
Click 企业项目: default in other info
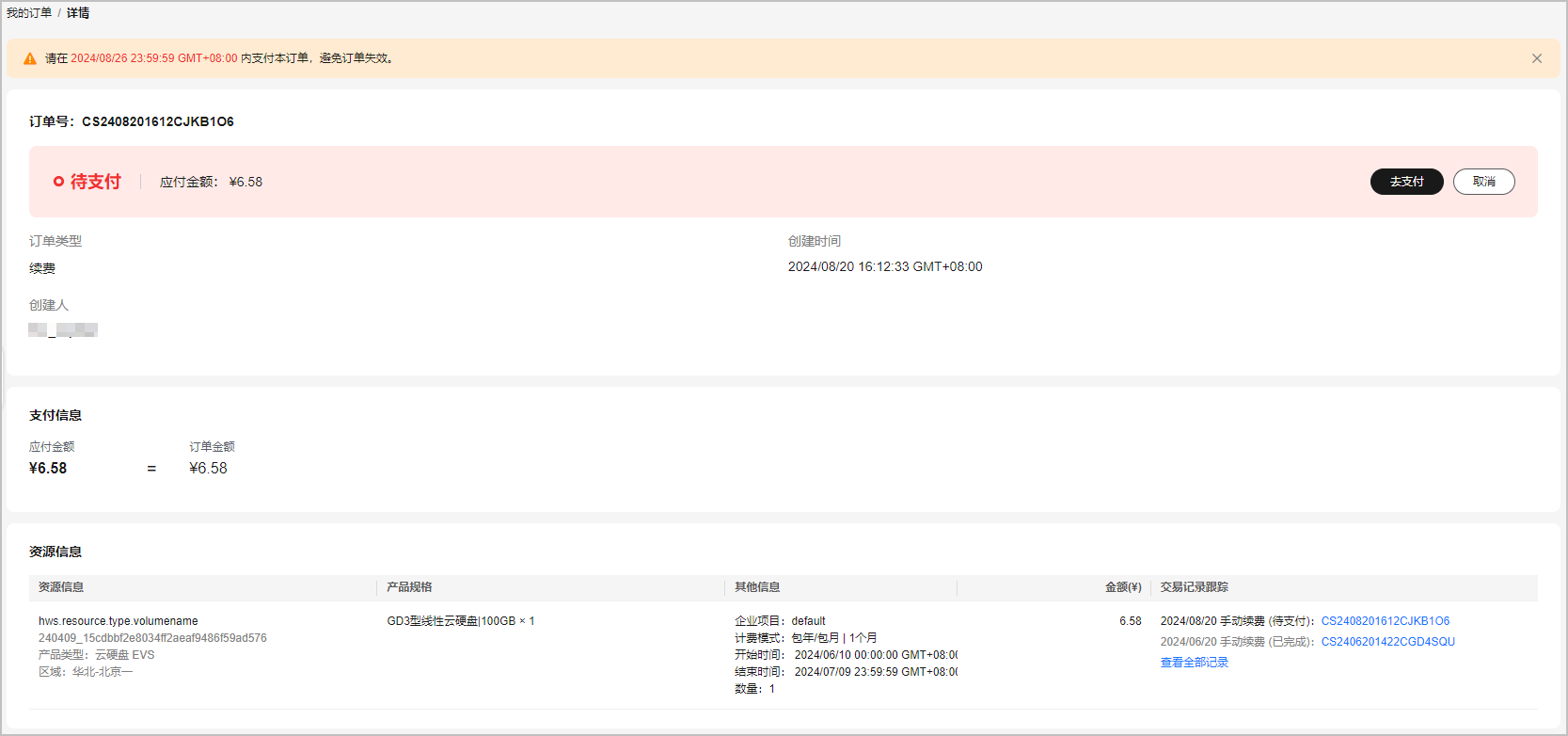(780, 621)
